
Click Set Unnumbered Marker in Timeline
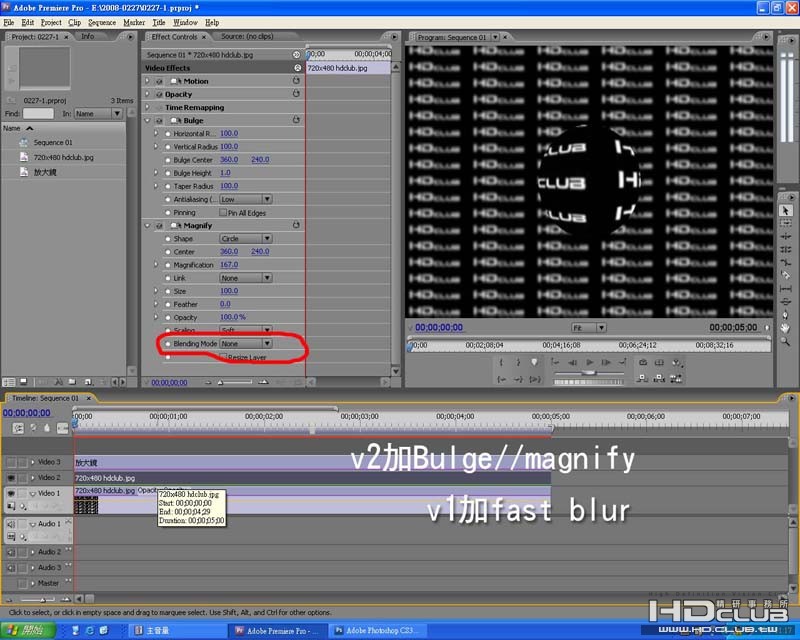[x=47, y=428]
